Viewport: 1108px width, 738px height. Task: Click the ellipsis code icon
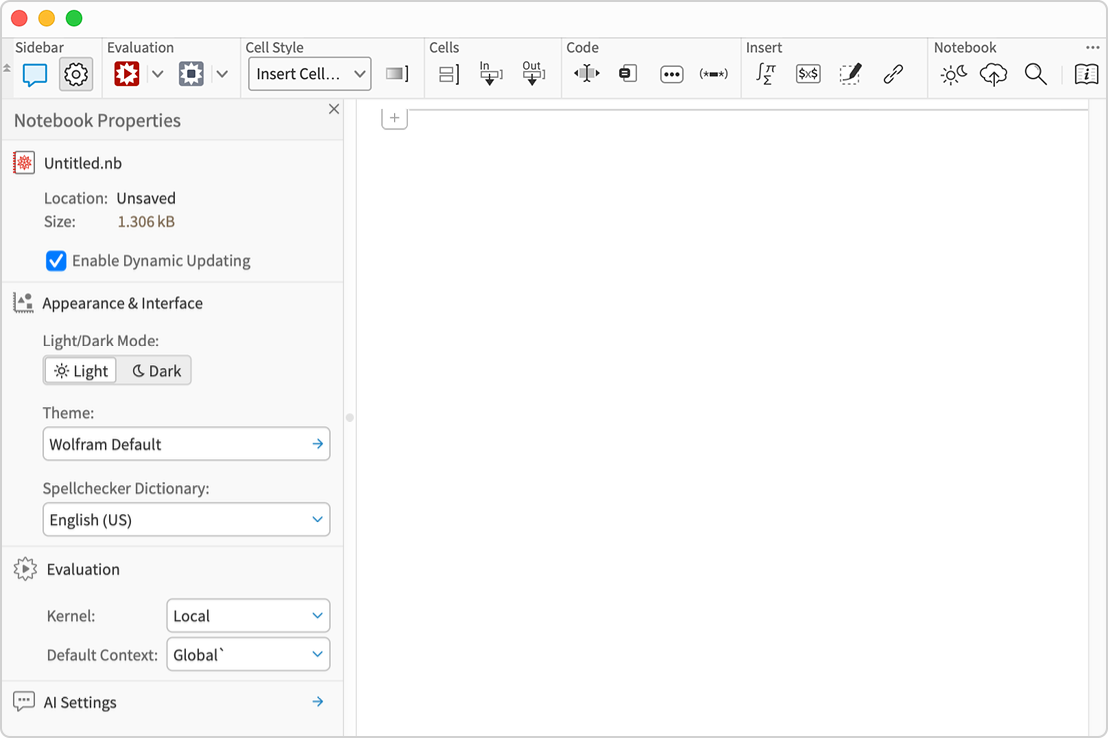point(671,74)
